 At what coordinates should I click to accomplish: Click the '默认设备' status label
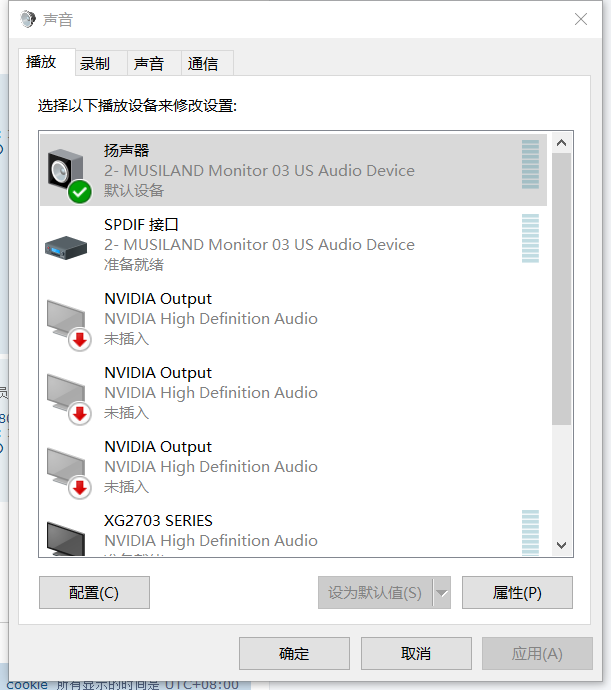point(134,191)
